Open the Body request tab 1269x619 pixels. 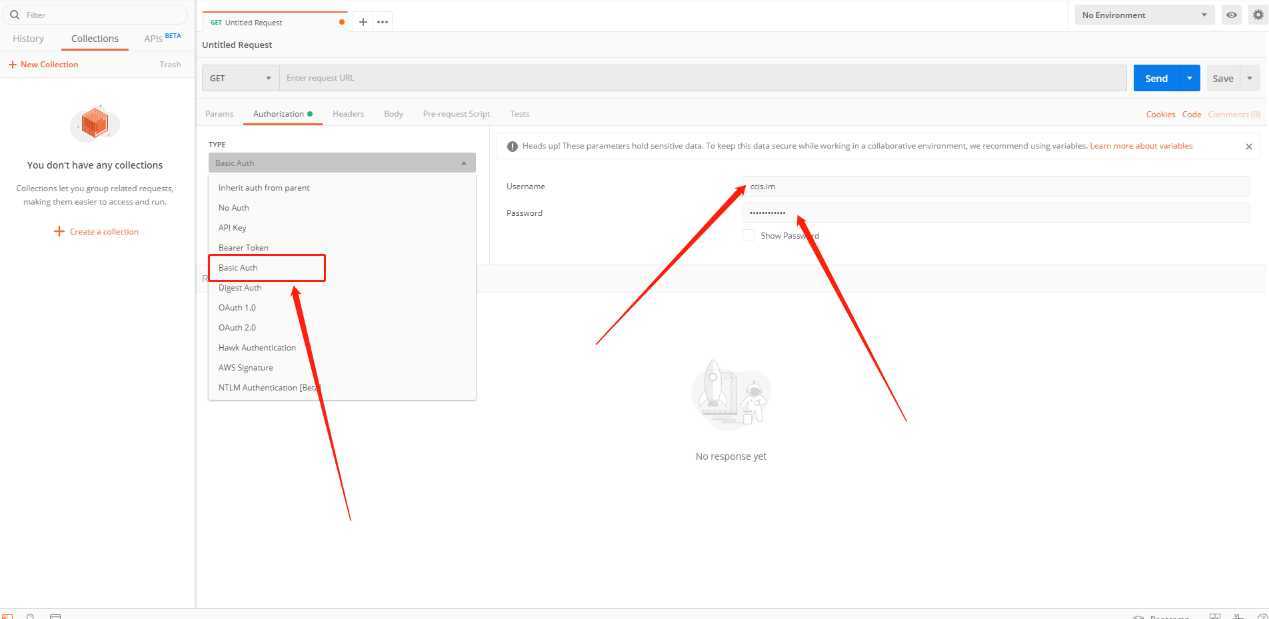coord(393,114)
